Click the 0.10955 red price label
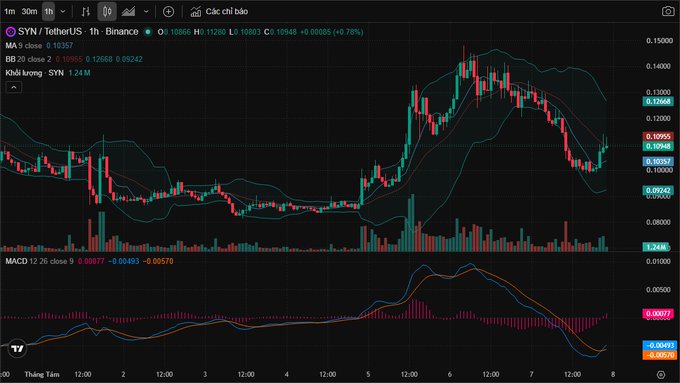680x383 pixels. [658, 137]
